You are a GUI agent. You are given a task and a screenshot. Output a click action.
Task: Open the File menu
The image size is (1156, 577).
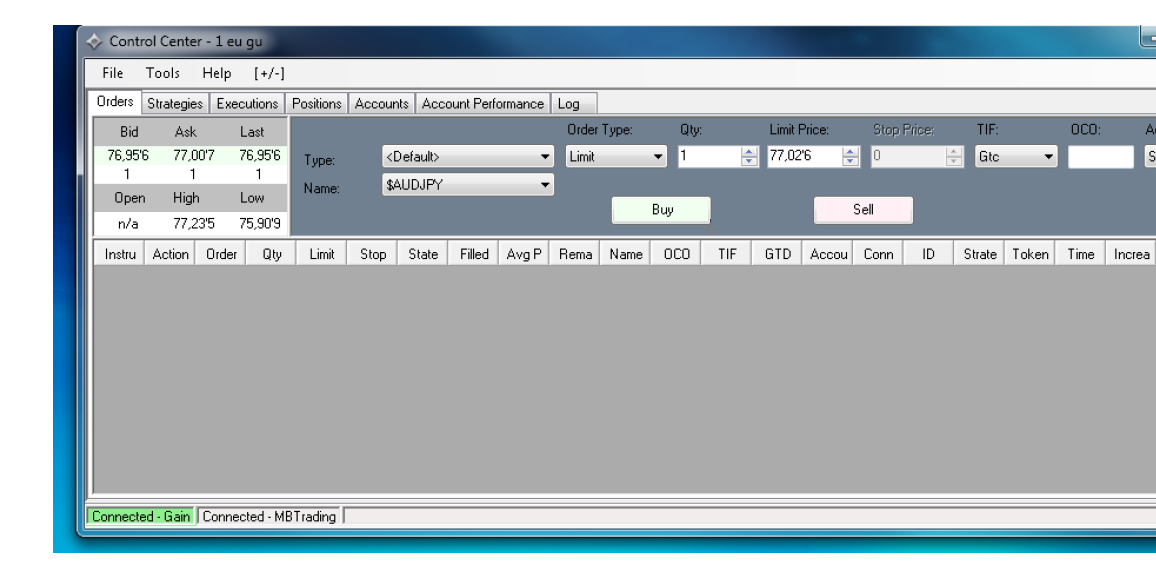click(113, 73)
